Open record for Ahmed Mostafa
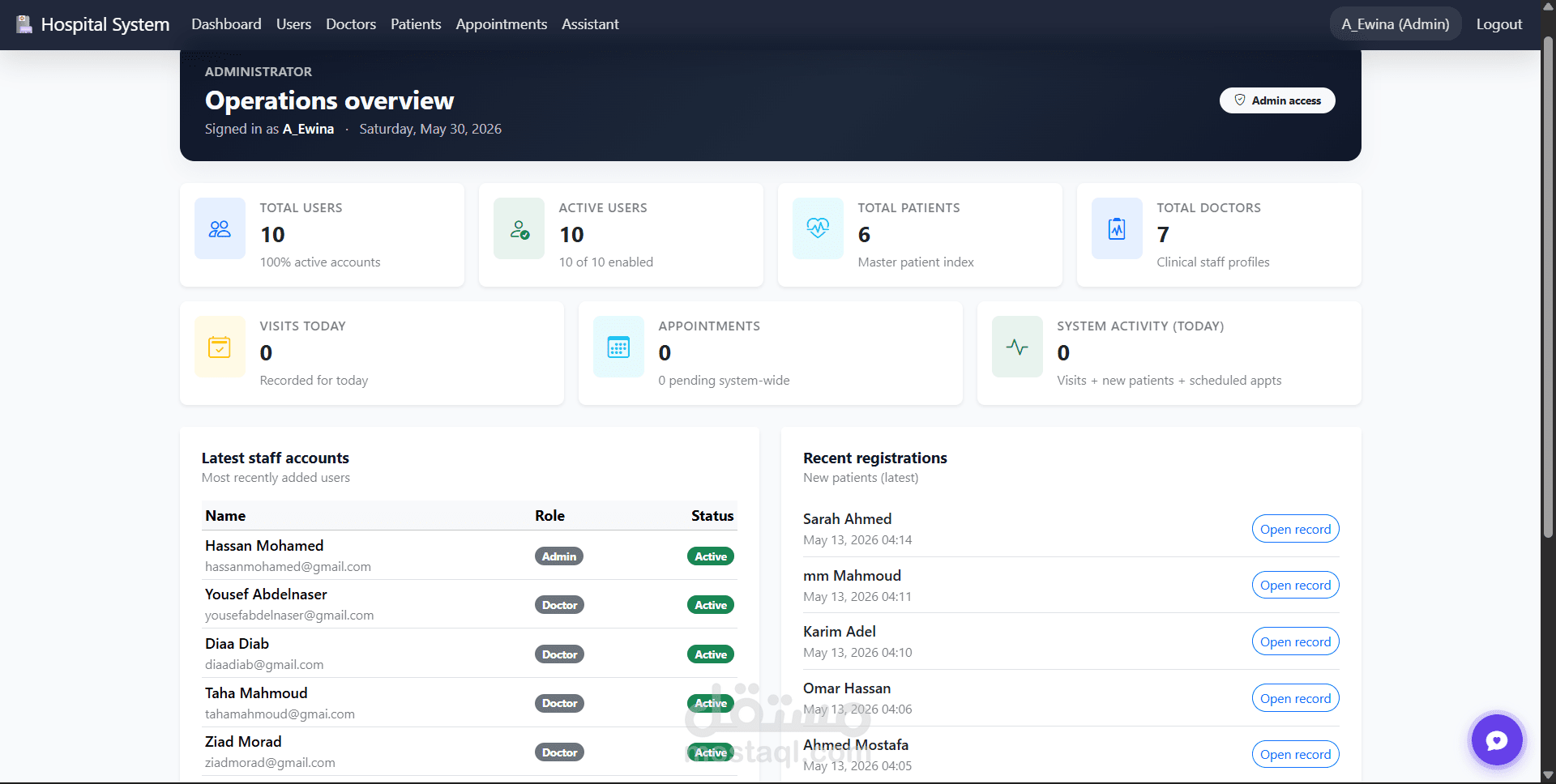The height and width of the screenshot is (784, 1556). (x=1295, y=754)
